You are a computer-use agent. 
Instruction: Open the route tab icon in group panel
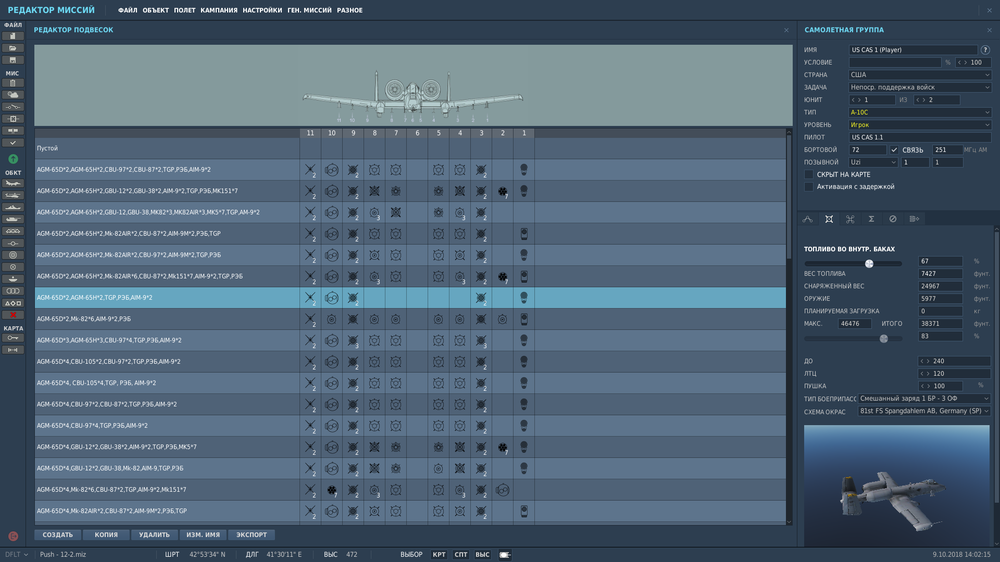807,219
